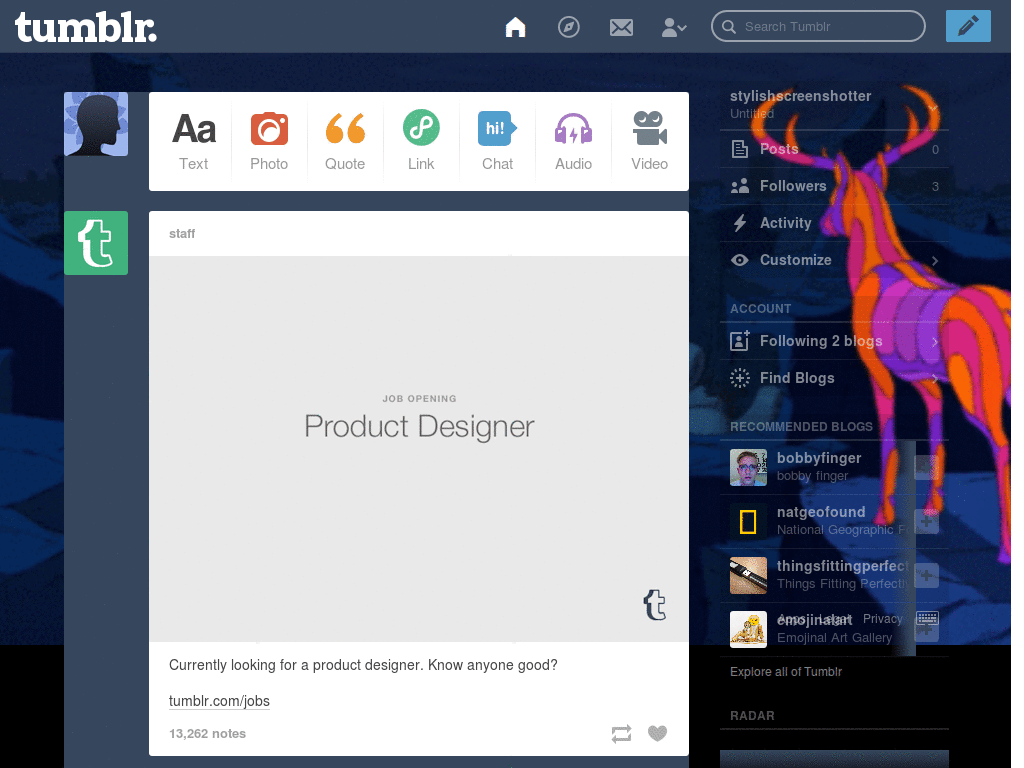Screen dimensions: 1024x768
Task: Click Explore all of Tumblr
Action: tap(786, 671)
